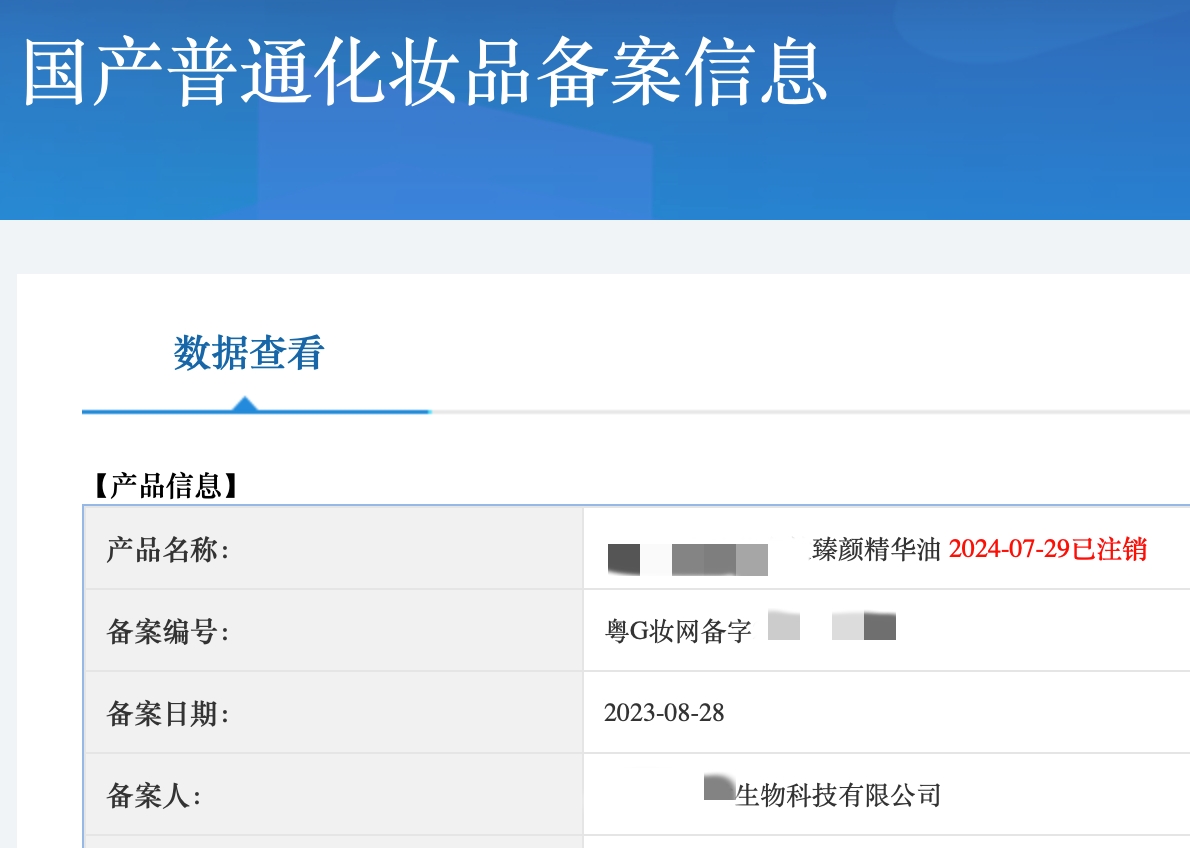Click the gray tab divider line
Image resolution: width=1190 pixels, height=848 pixels.
(800, 411)
